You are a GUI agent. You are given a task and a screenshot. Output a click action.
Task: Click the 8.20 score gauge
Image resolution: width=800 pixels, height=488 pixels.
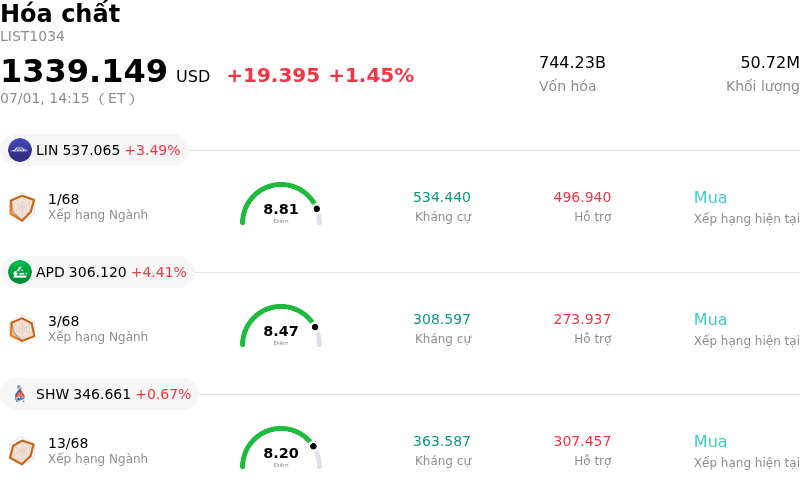click(281, 448)
